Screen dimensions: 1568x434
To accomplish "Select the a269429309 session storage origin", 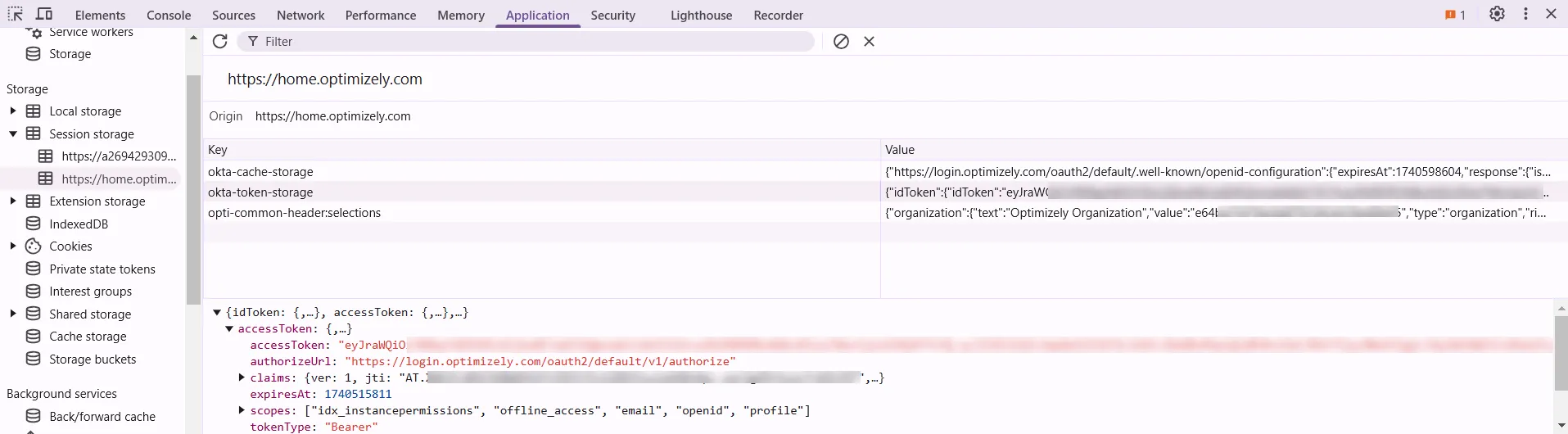I will 119,156.
